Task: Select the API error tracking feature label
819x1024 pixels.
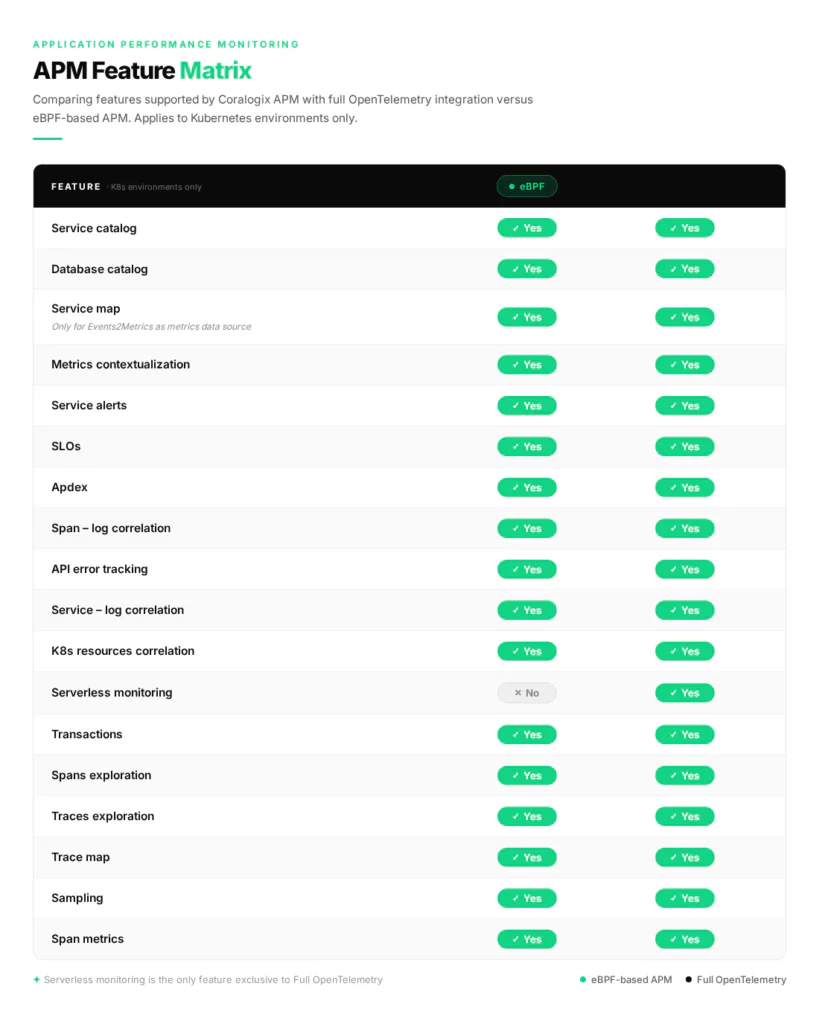Action: tap(99, 569)
